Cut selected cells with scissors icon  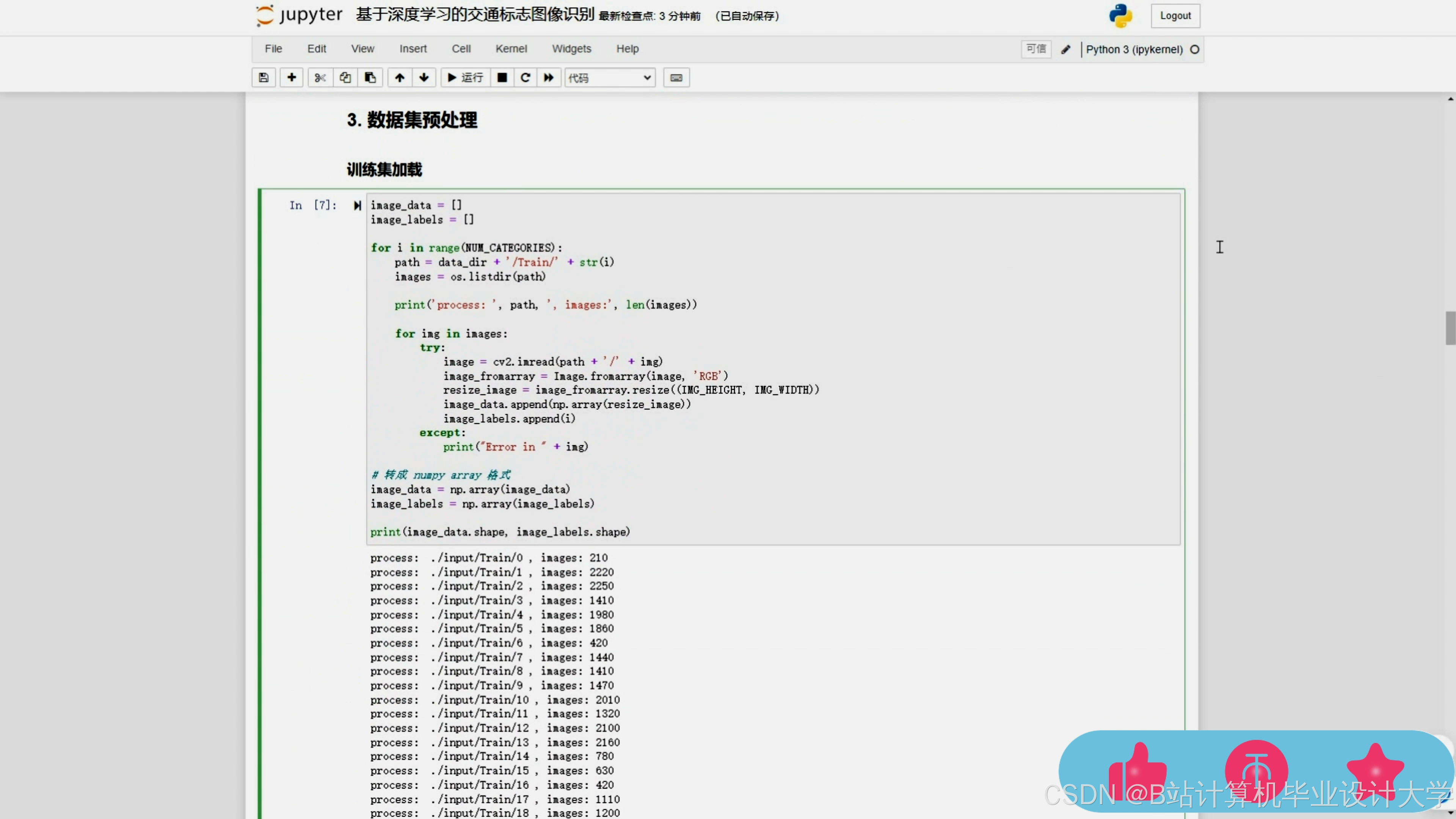pyautogui.click(x=320, y=77)
